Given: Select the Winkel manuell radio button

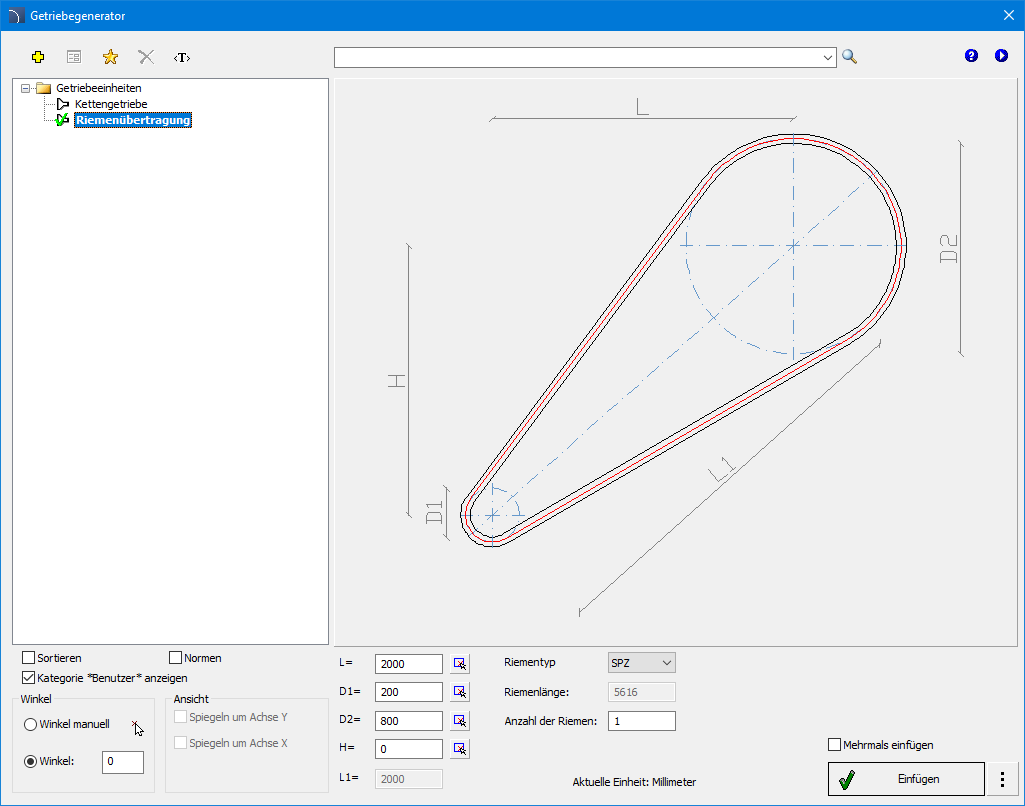Looking at the screenshot, I should (x=31, y=724).
